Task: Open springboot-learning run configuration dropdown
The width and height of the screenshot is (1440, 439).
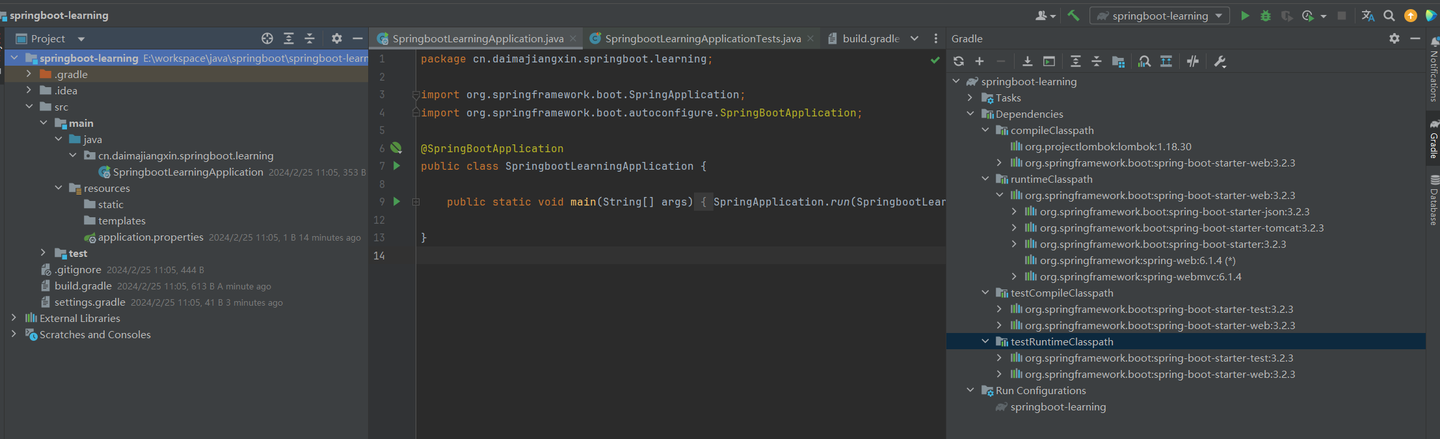Action: [1160, 16]
